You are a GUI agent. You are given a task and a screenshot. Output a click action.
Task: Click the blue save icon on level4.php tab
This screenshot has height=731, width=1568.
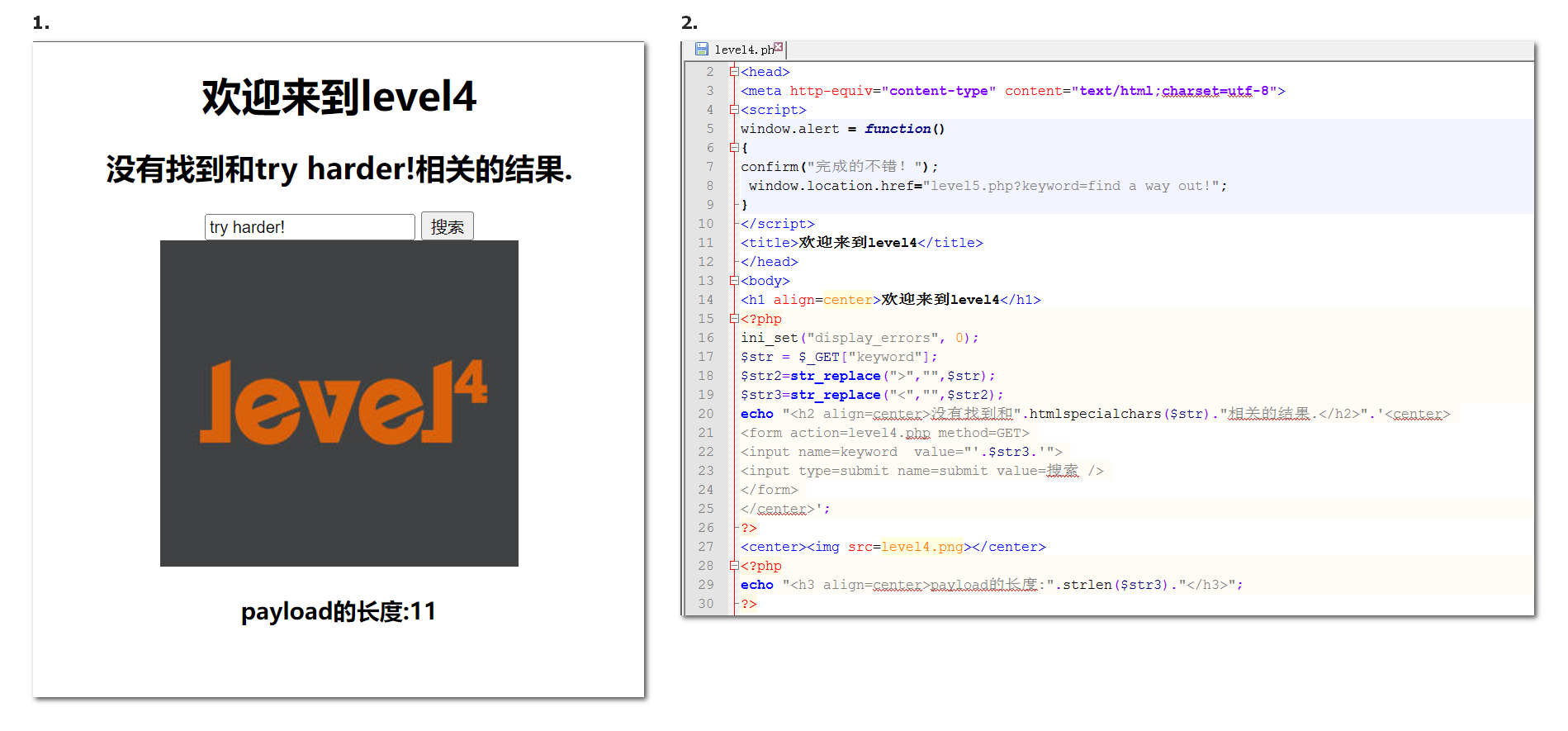701,50
